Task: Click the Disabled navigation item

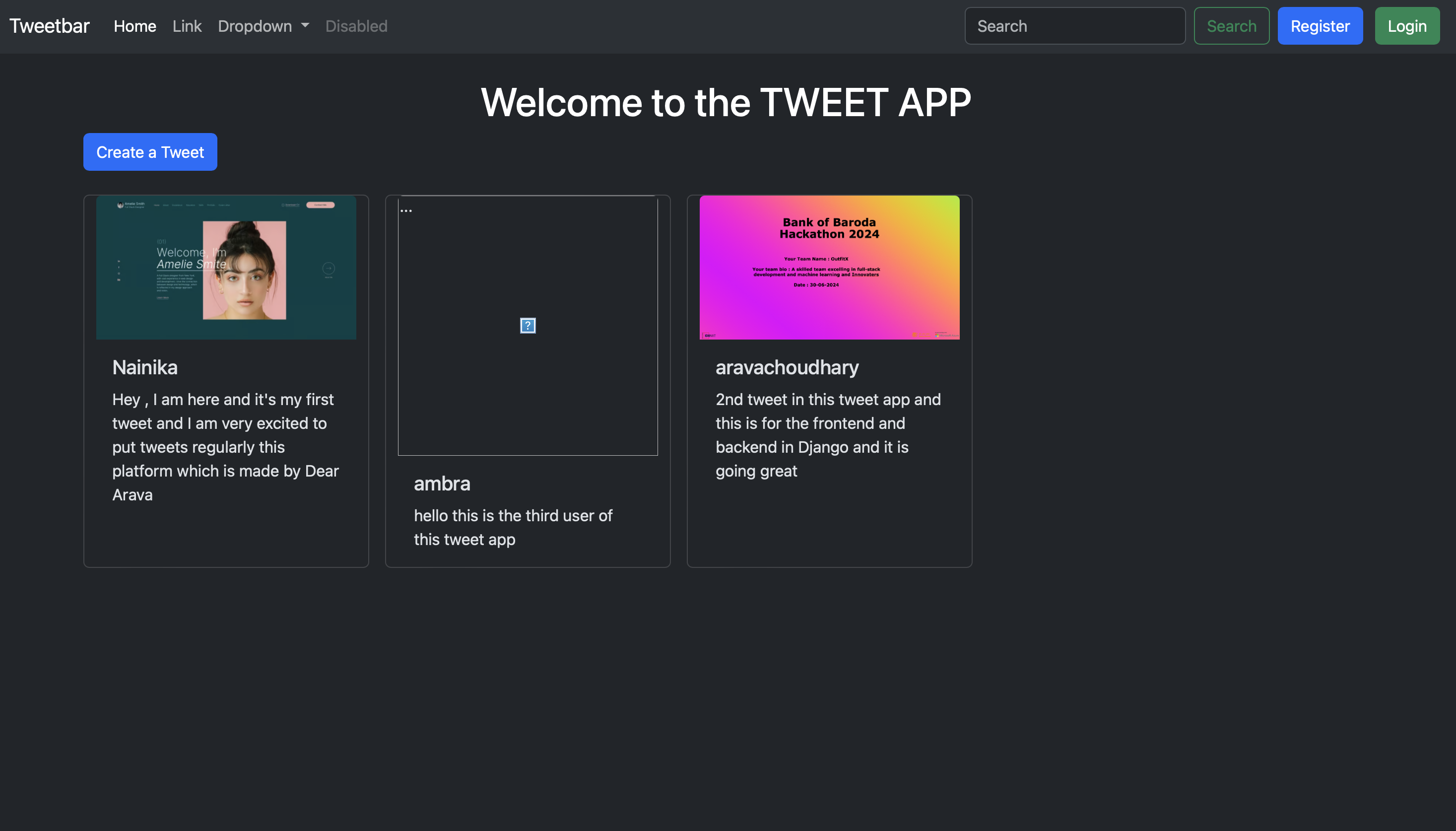Action: (355, 26)
